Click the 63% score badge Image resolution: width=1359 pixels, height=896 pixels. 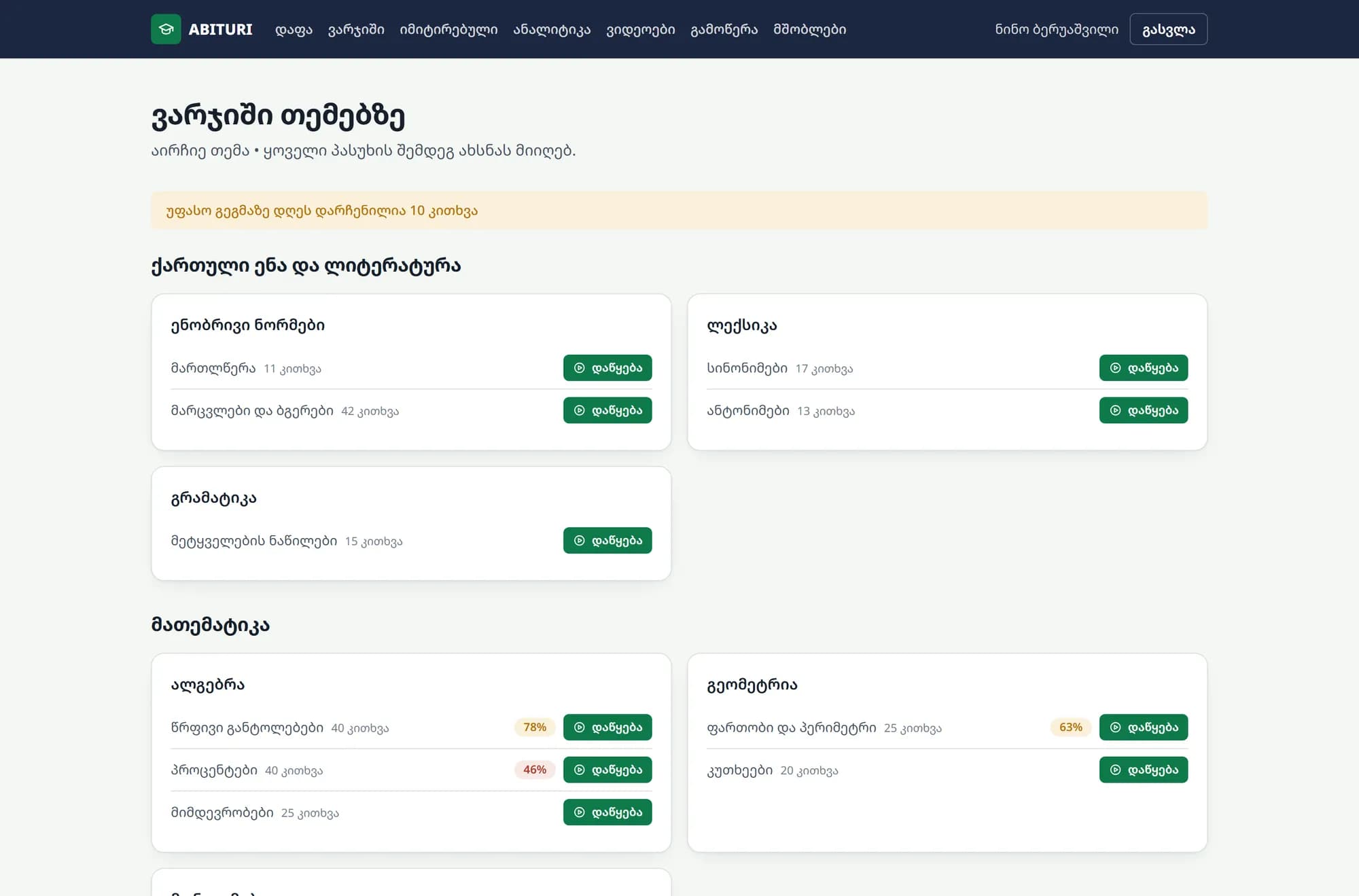click(x=1071, y=728)
